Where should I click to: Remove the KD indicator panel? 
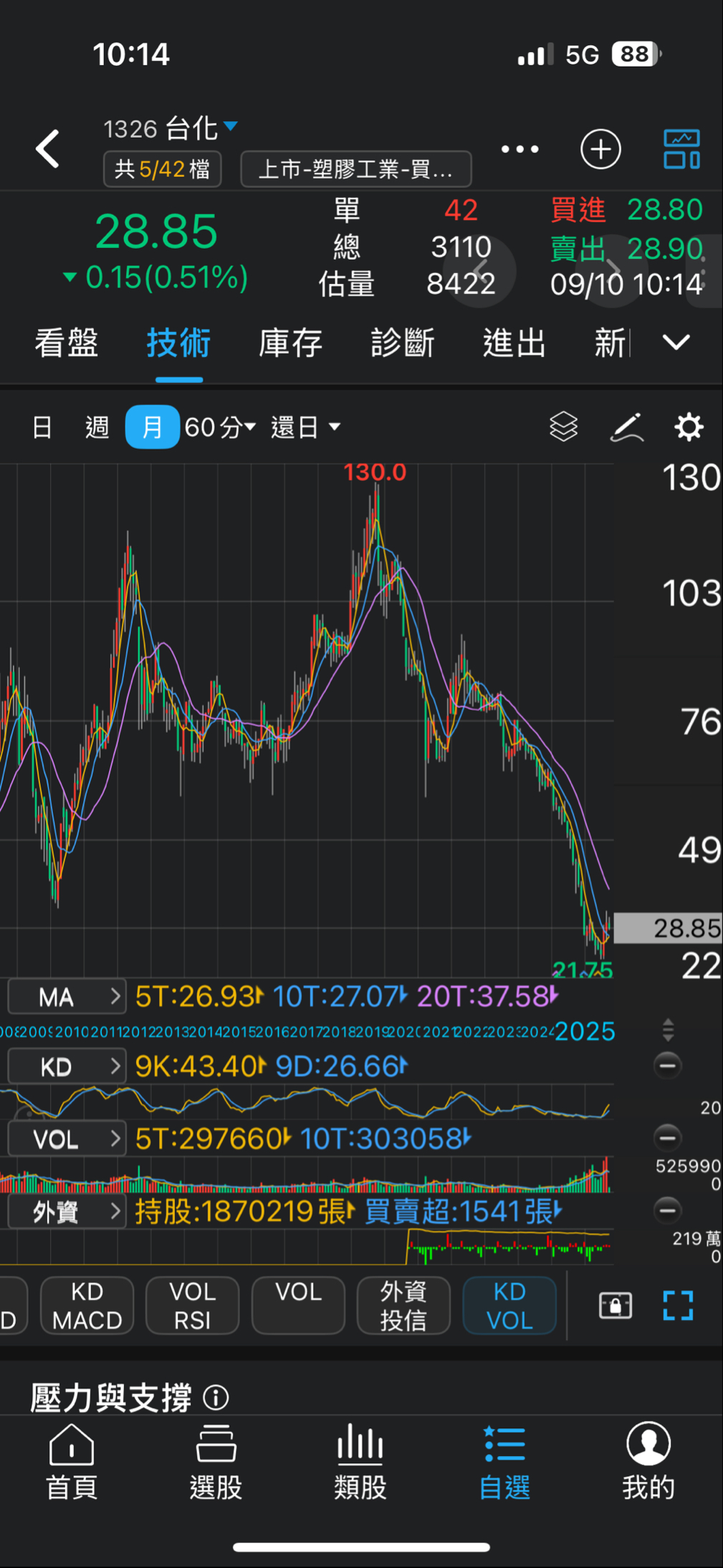click(x=667, y=1066)
